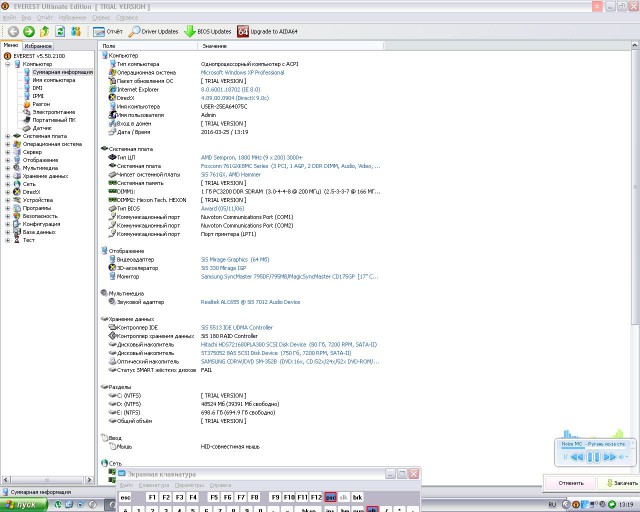Open the AMD Sempron CPU link
The height and width of the screenshot is (512, 640).
251,157
